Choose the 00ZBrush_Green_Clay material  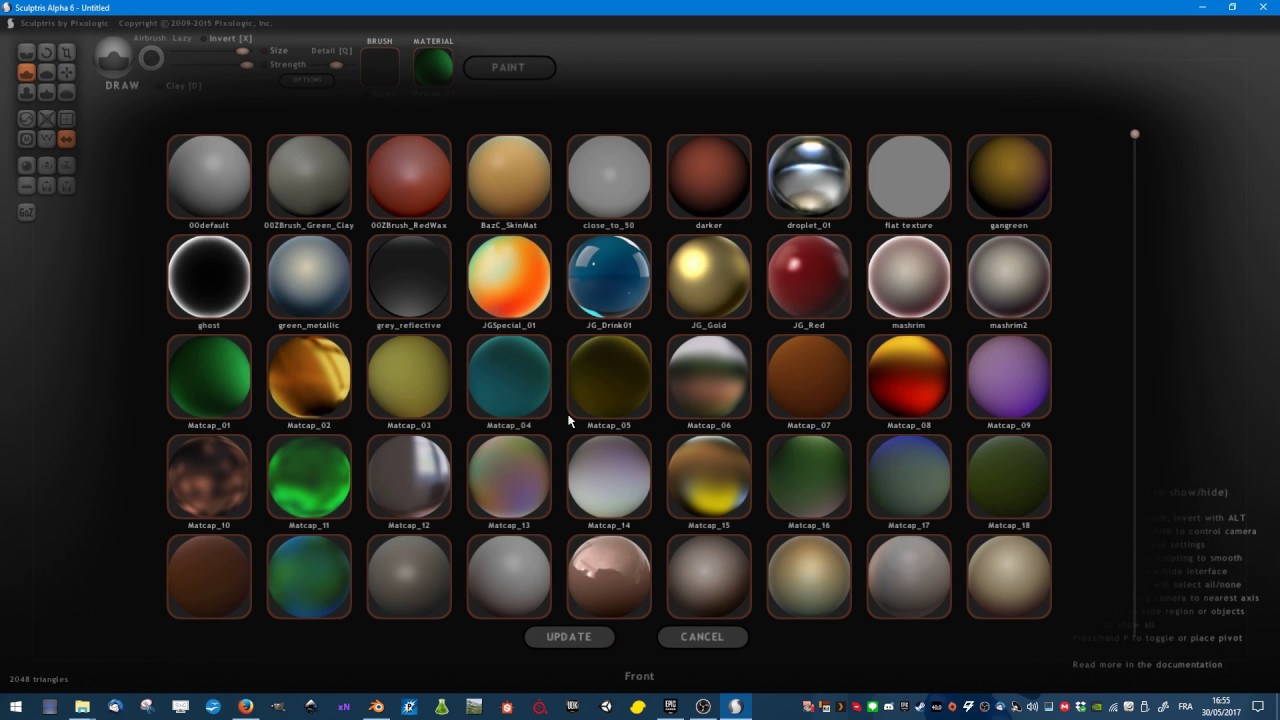[x=309, y=177]
